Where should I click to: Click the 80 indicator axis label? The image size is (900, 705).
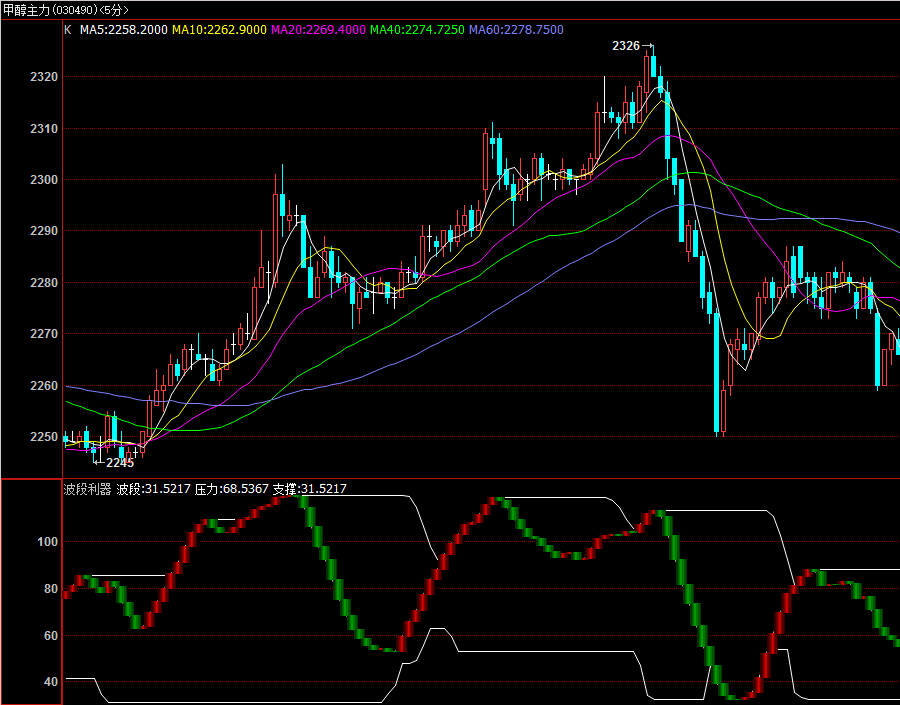tap(51, 589)
